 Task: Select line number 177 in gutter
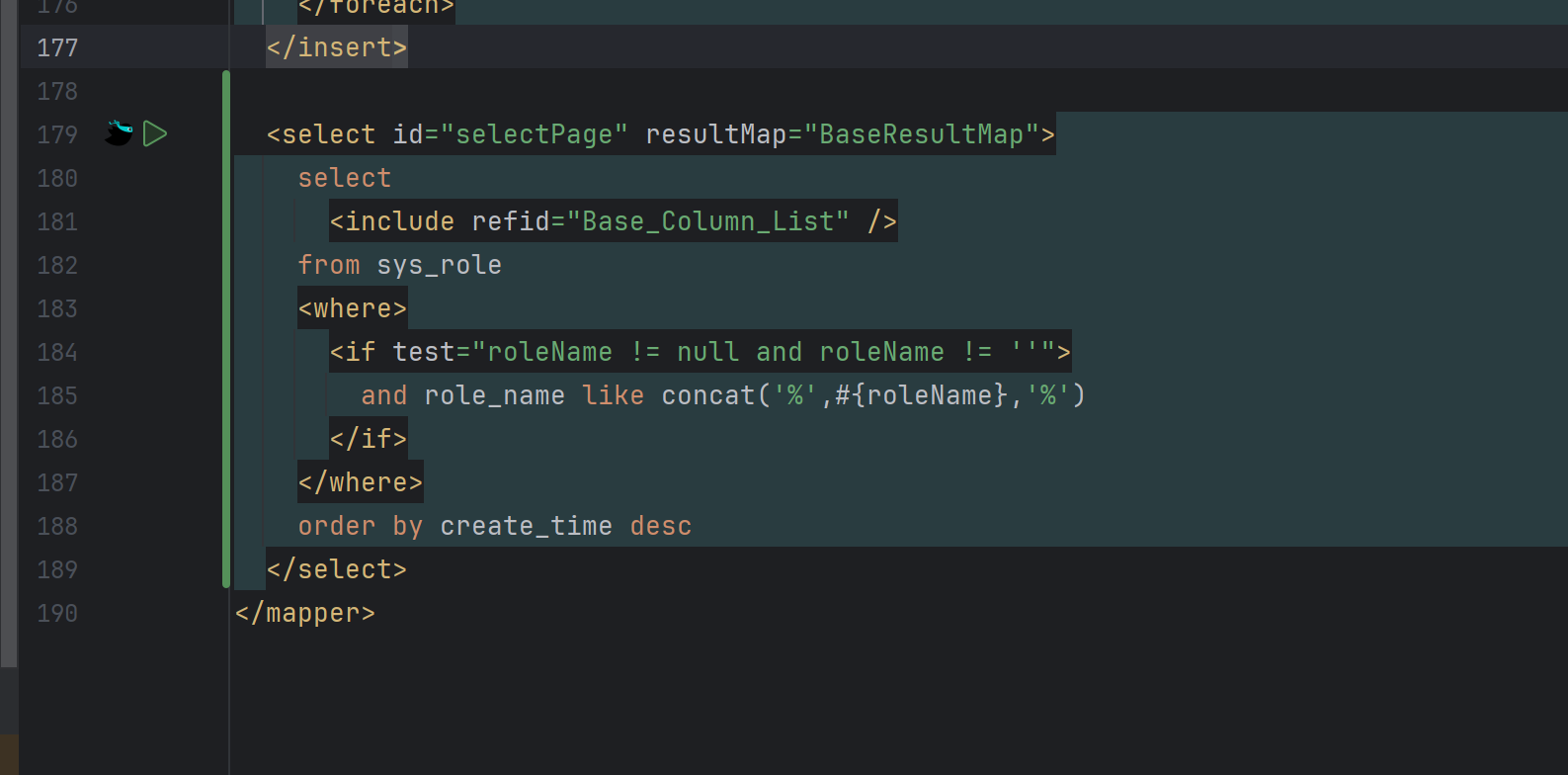tap(57, 47)
